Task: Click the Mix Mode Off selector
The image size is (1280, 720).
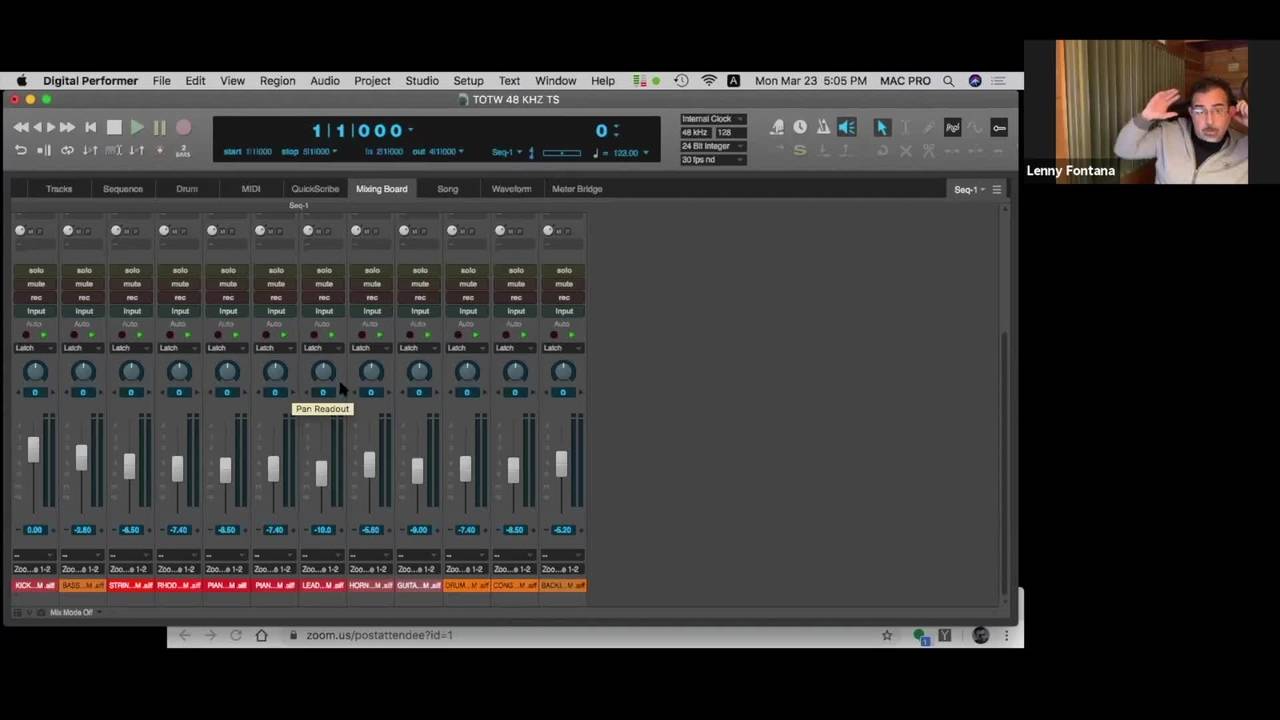Action: pos(71,612)
